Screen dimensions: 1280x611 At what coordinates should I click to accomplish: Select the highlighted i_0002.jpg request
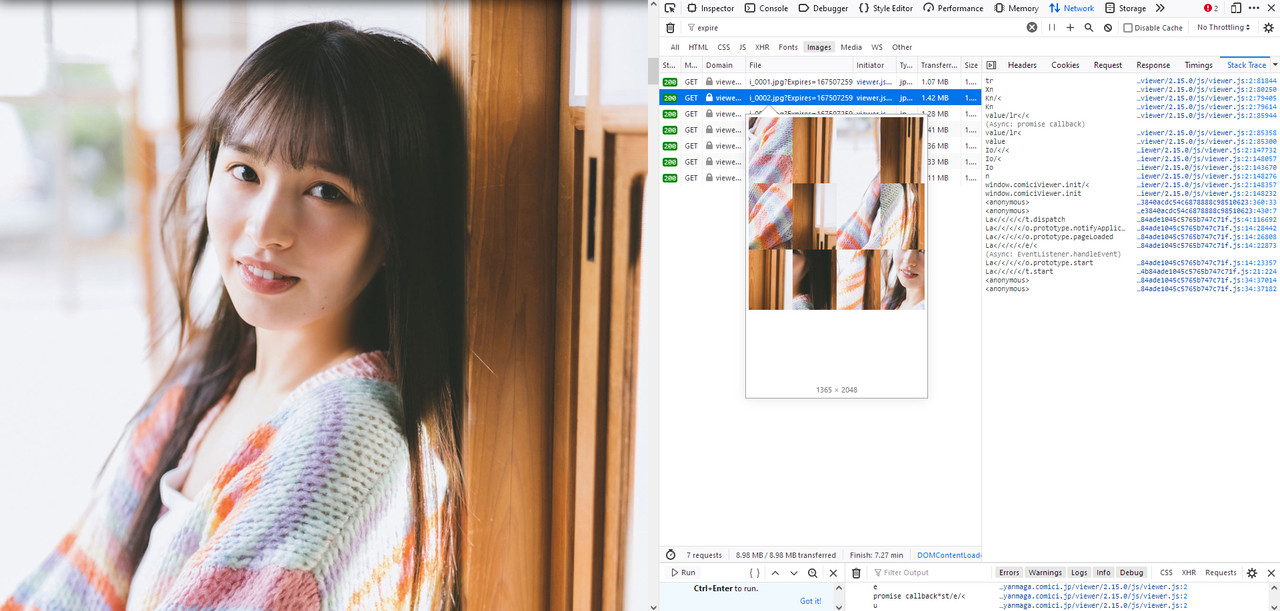pyautogui.click(x=820, y=98)
